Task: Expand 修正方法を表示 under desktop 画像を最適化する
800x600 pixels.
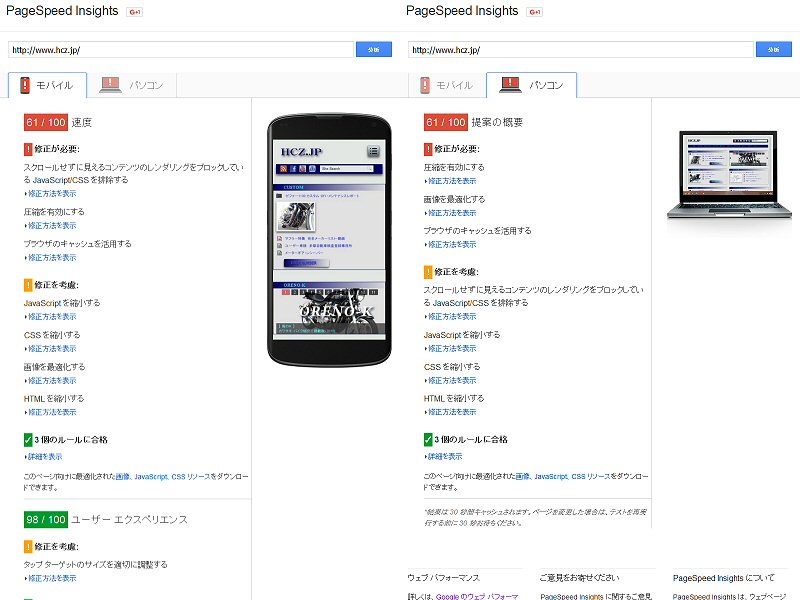Action: [x=452, y=213]
